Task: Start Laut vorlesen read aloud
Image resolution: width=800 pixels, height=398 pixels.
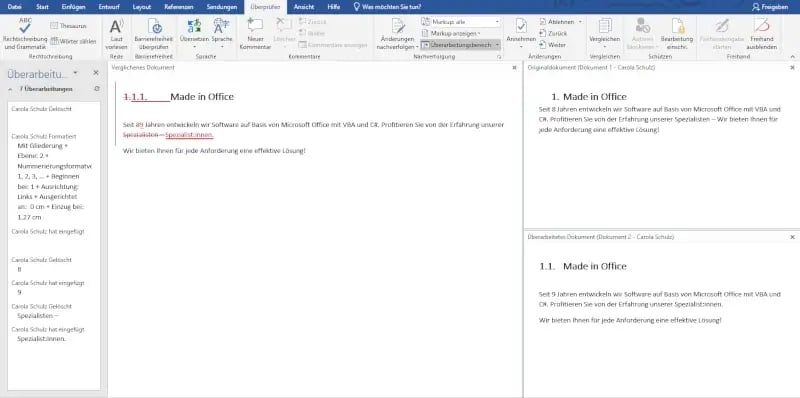Action: pos(116,34)
